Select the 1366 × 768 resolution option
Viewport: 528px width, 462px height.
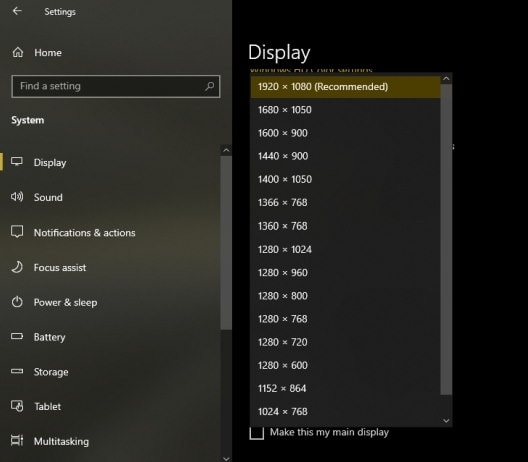click(345, 202)
